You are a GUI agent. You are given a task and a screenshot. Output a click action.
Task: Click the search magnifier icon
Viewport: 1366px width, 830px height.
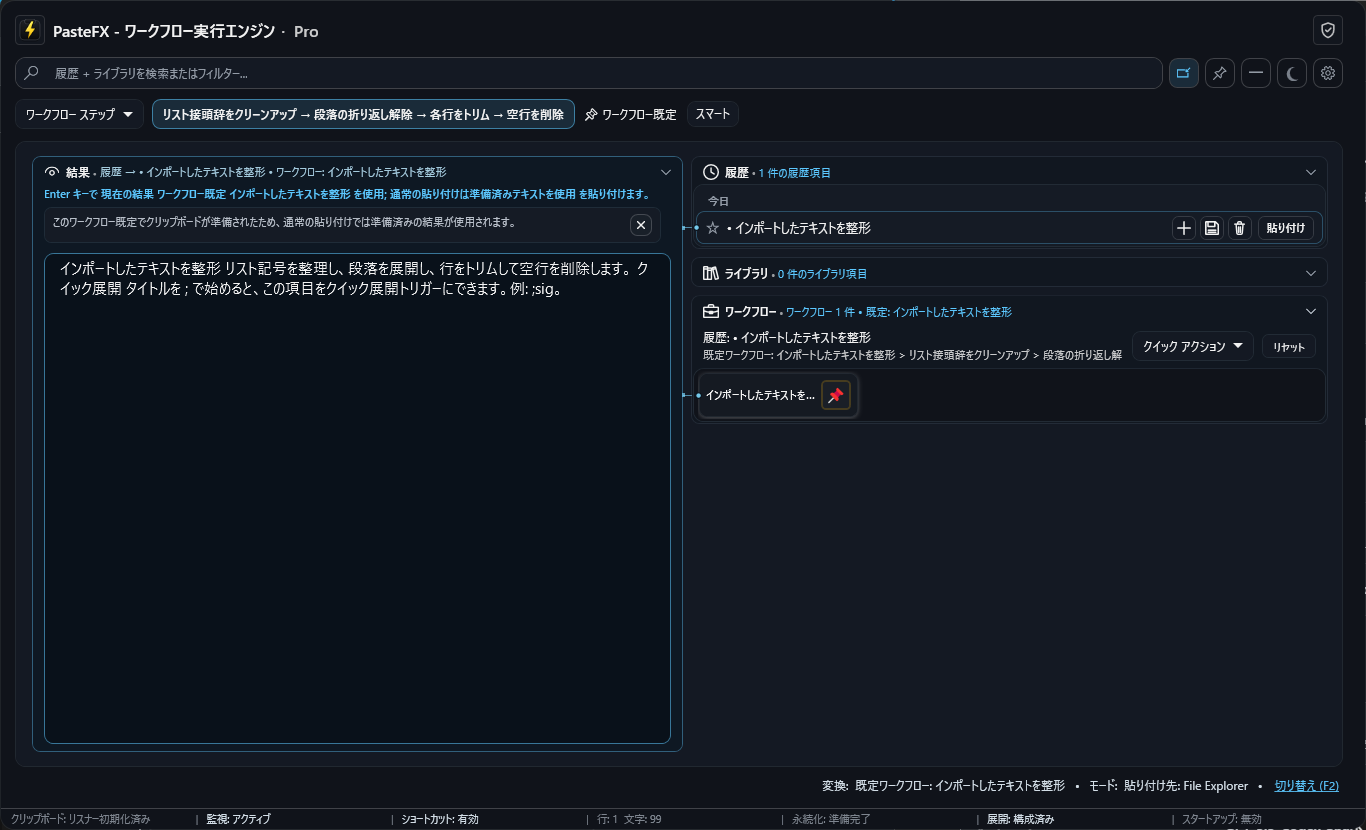(x=32, y=73)
